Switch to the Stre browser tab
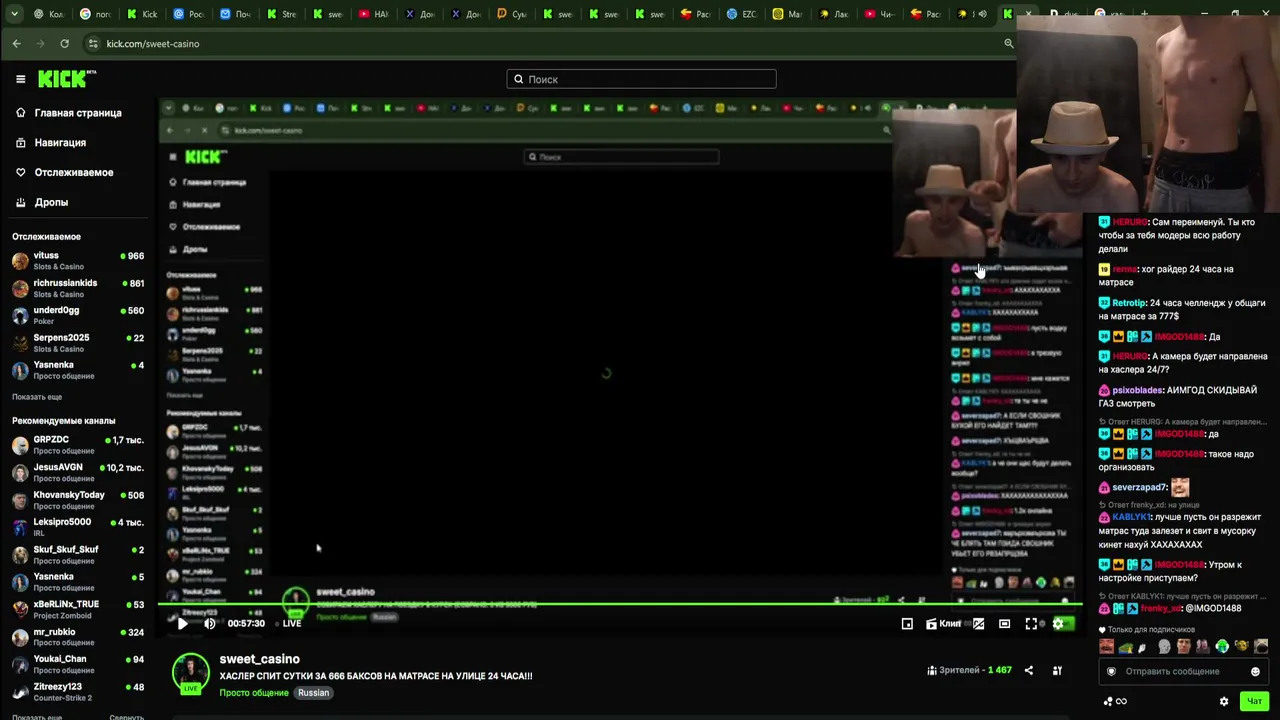This screenshot has width=1280, height=720. click(x=280, y=14)
